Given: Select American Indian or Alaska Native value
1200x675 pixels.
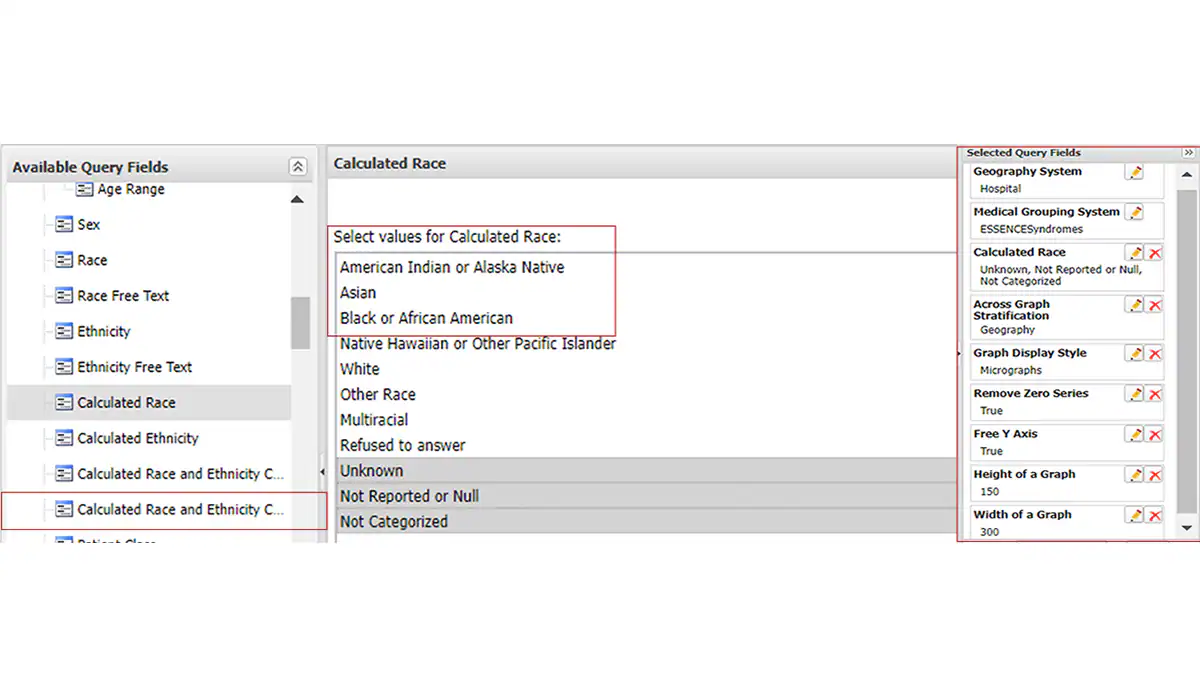Looking at the screenshot, I should point(450,267).
